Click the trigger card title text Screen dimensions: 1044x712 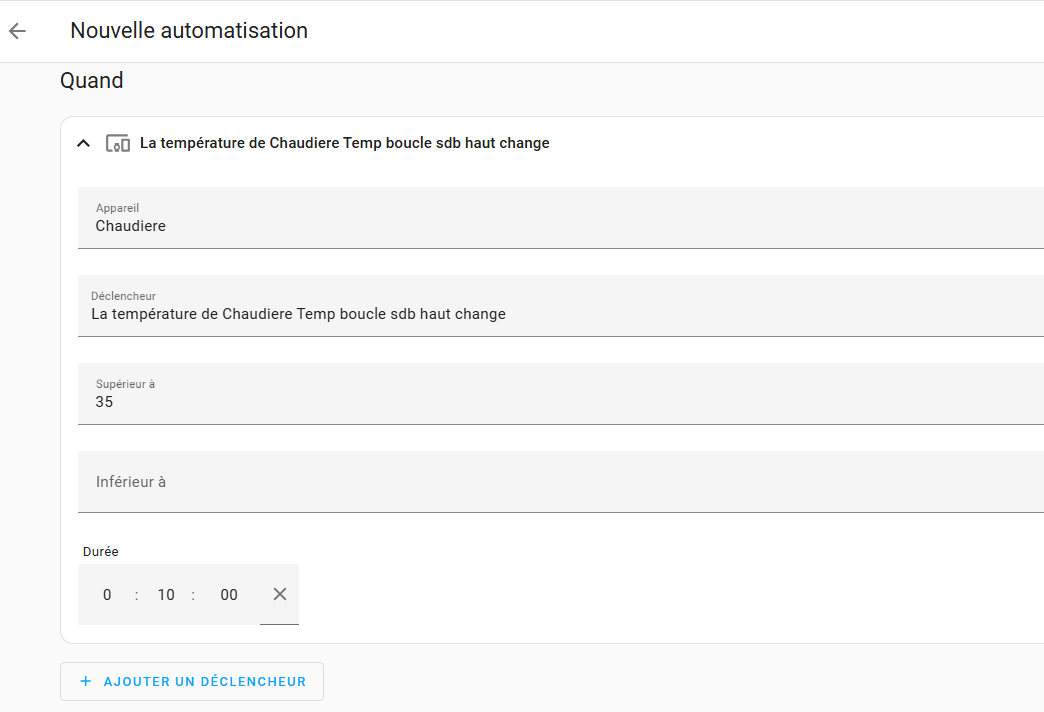[344, 143]
